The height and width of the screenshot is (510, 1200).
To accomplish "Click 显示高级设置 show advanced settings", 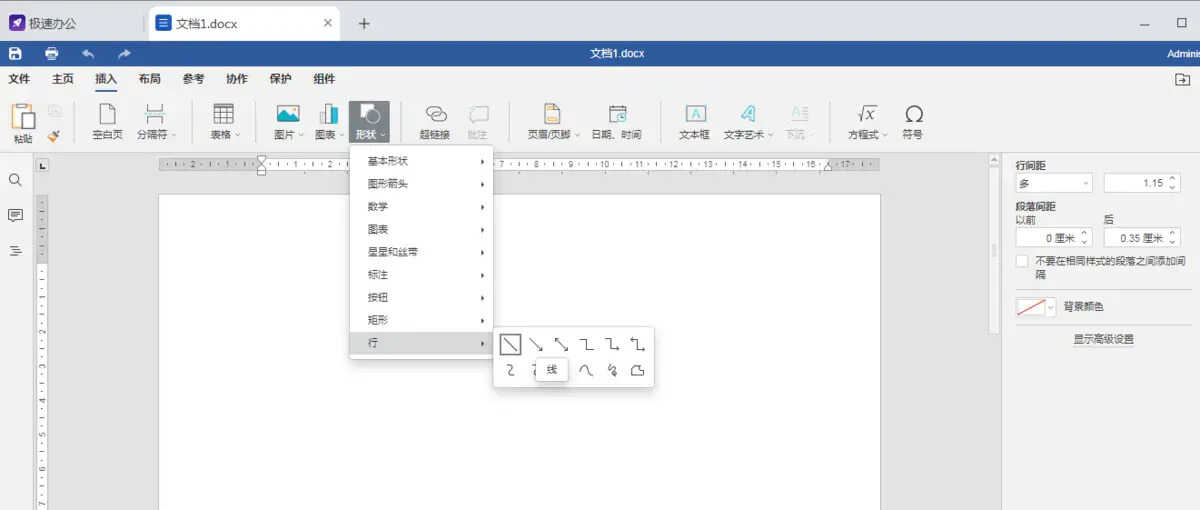I will point(1103,339).
